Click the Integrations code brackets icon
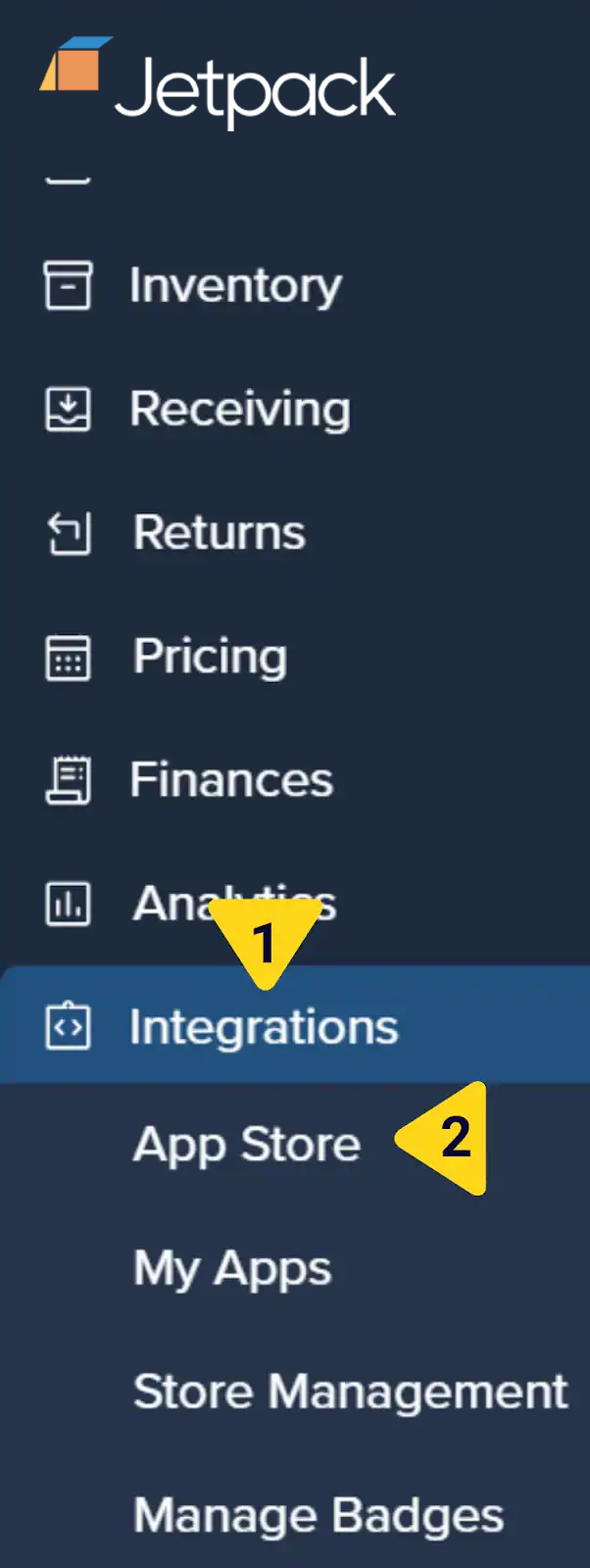Viewport: 590px width, 1568px height. click(x=68, y=1026)
